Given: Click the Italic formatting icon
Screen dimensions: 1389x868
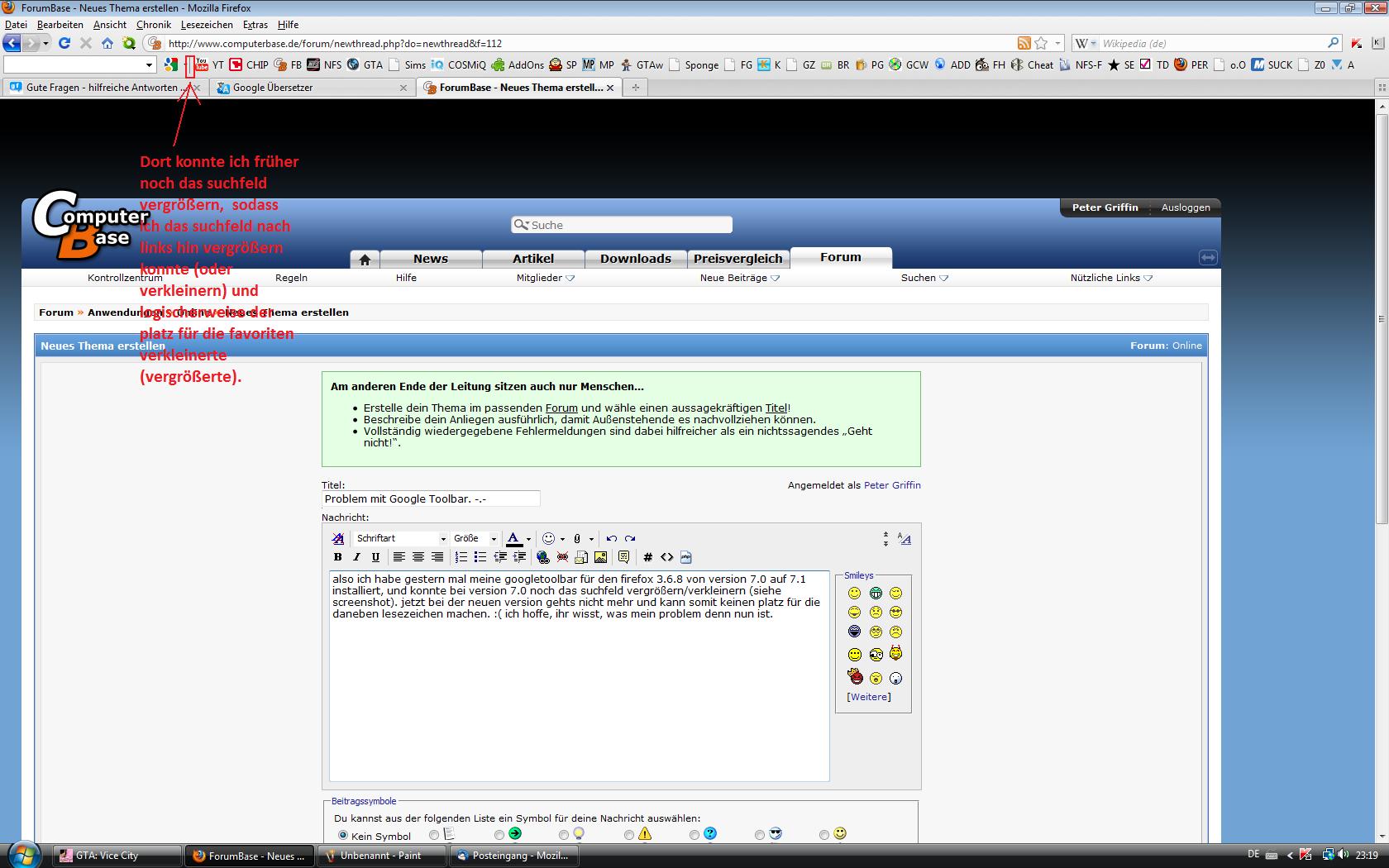Looking at the screenshot, I should [x=356, y=557].
